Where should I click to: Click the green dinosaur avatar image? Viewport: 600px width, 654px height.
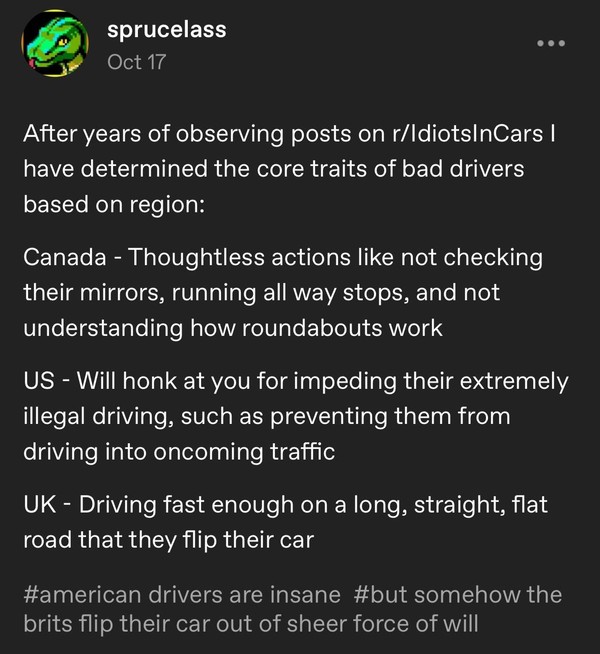pyautogui.click(x=53, y=48)
